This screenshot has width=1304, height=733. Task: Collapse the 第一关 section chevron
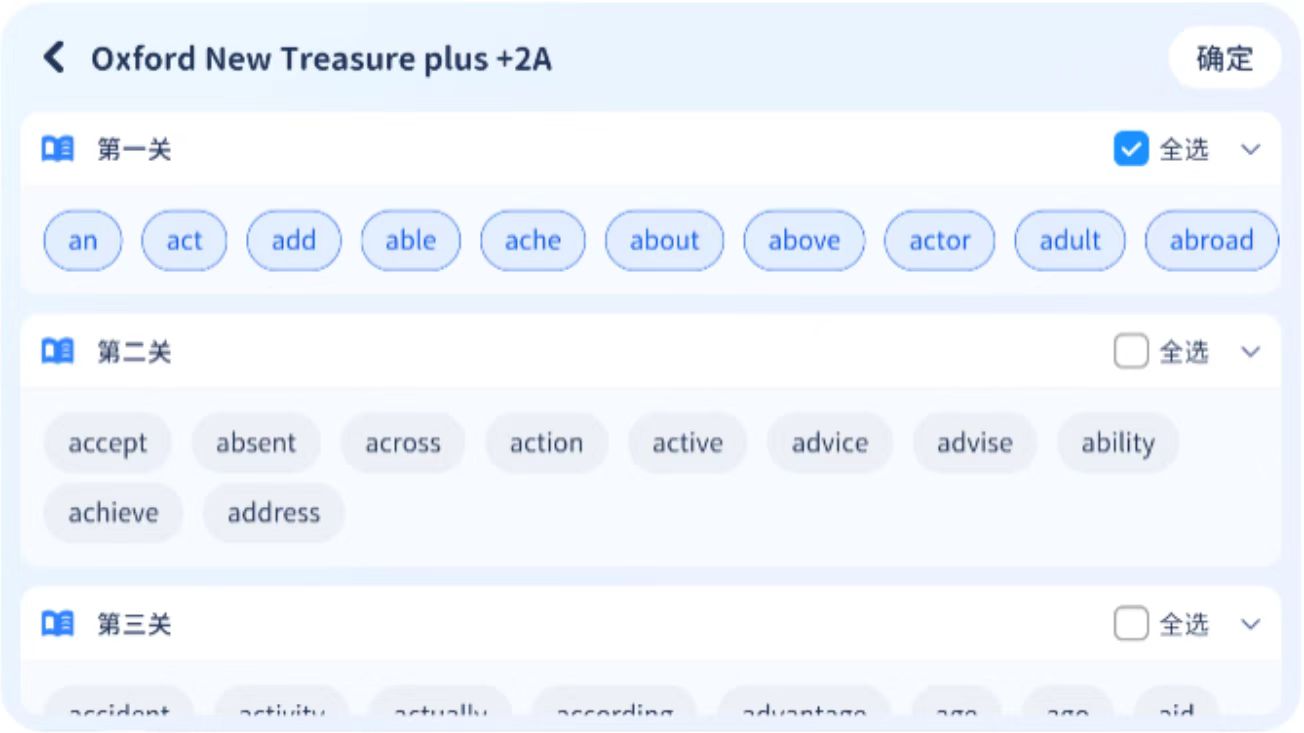(1250, 150)
